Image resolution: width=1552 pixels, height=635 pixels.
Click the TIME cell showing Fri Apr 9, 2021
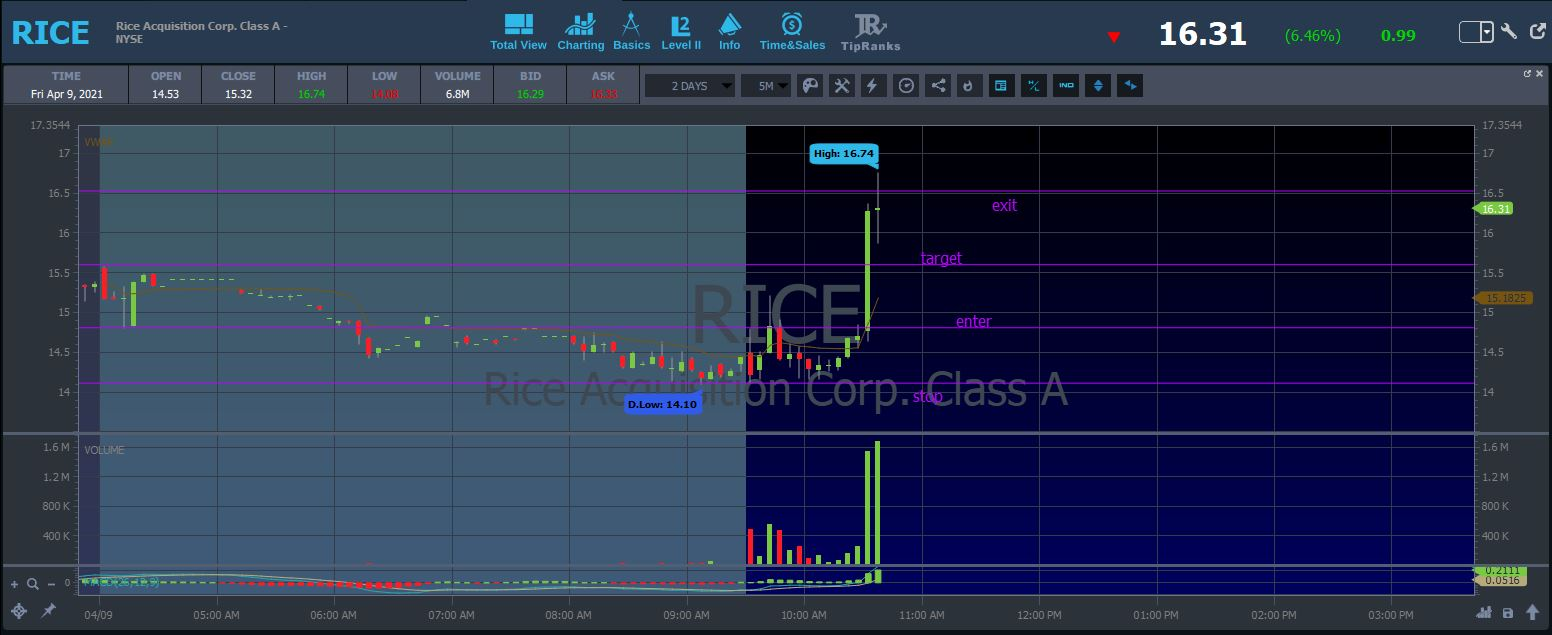click(x=66, y=84)
